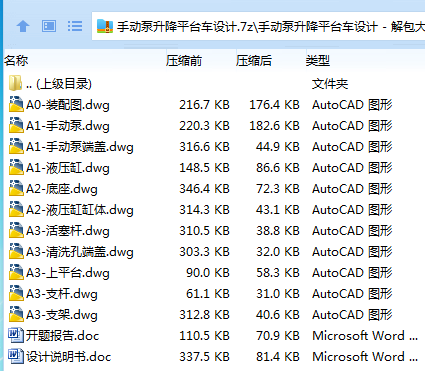Select the file 设计说明书.doc
The width and height of the screenshot is (425, 371).
(68, 357)
